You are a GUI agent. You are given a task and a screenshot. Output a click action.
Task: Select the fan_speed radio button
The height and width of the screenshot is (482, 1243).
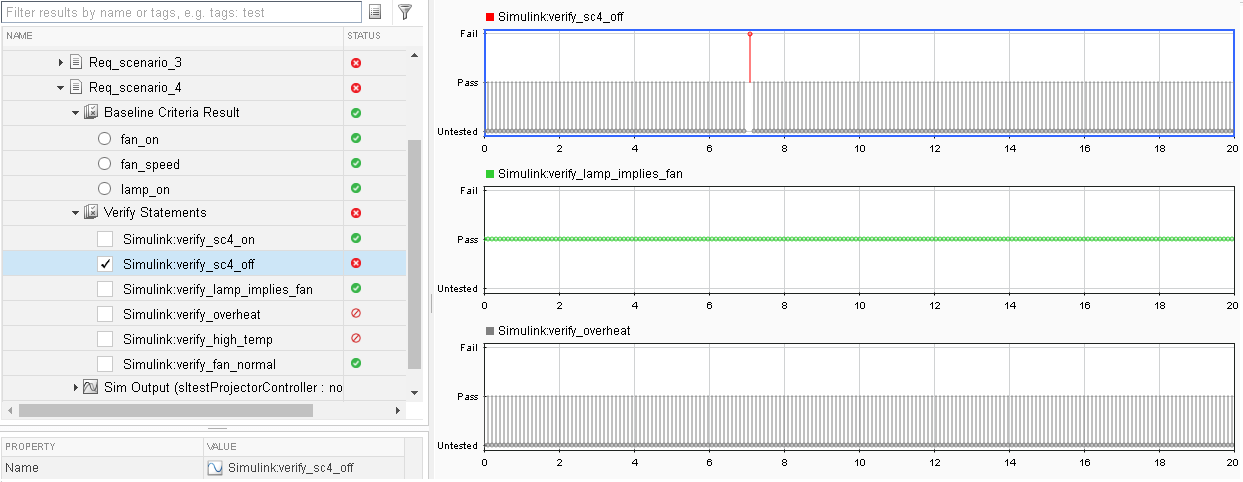click(105, 164)
